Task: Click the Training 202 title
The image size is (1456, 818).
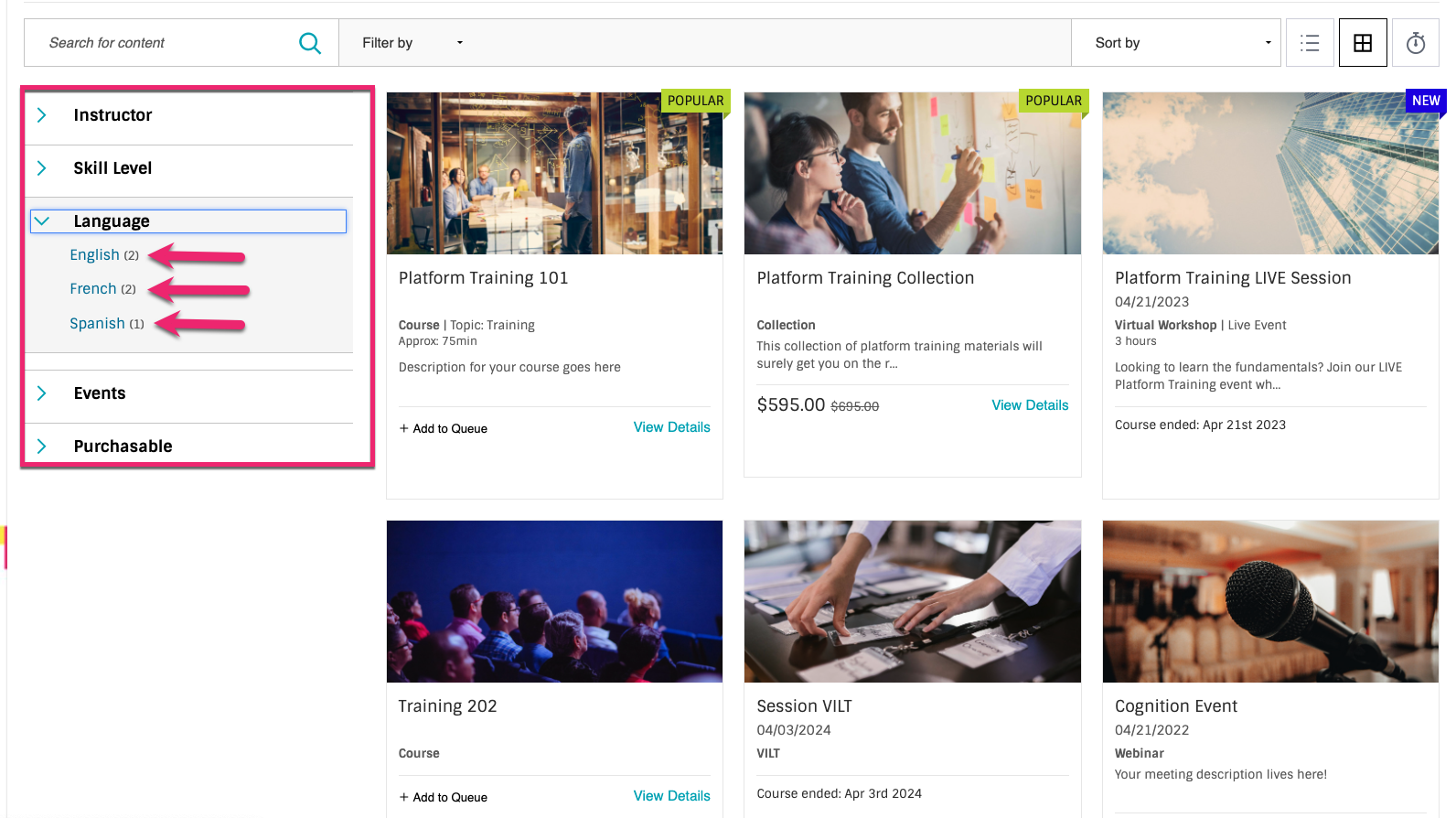Action: (x=447, y=706)
